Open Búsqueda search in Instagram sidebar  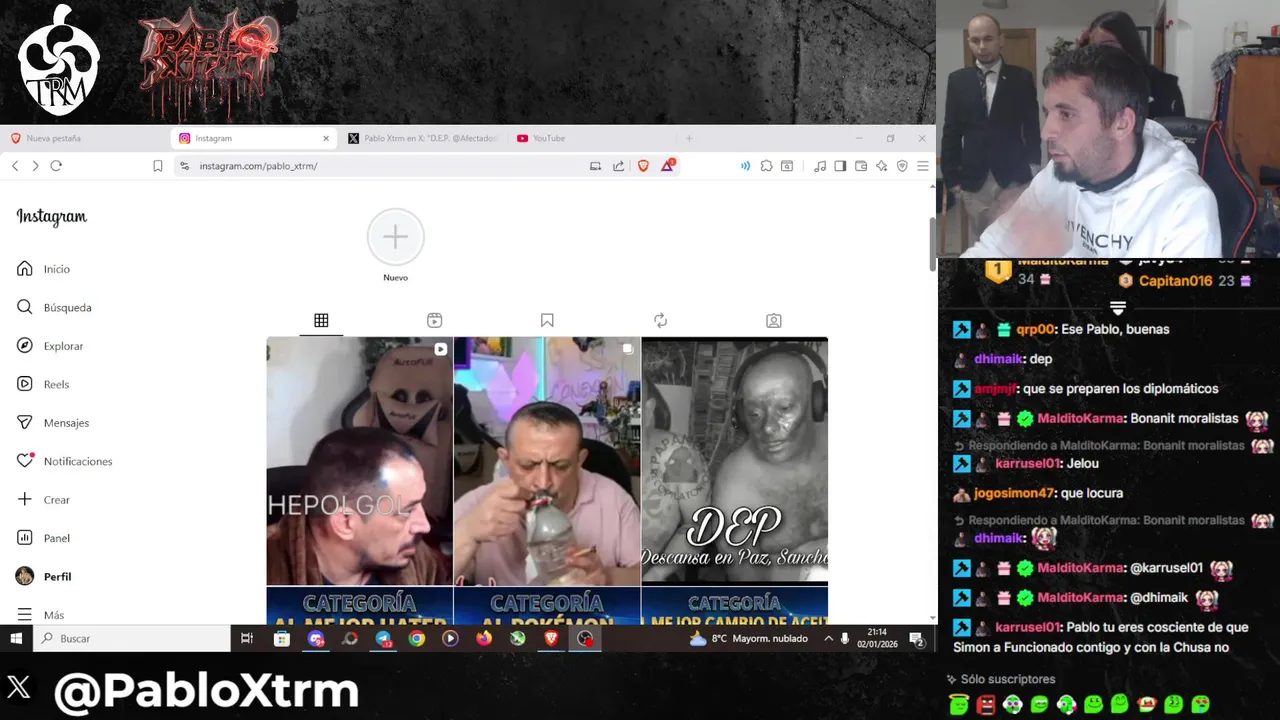pyautogui.click(x=54, y=307)
